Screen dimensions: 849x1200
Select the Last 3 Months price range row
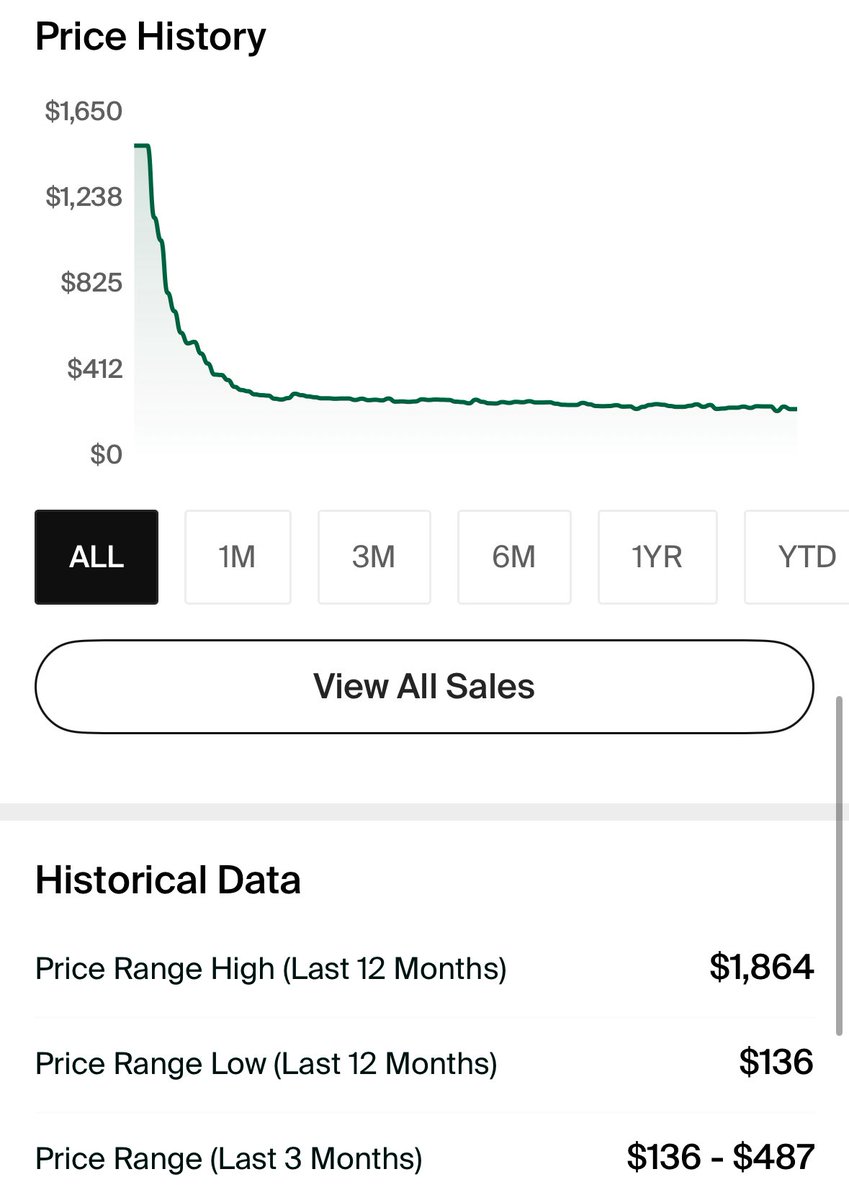click(x=424, y=1158)
